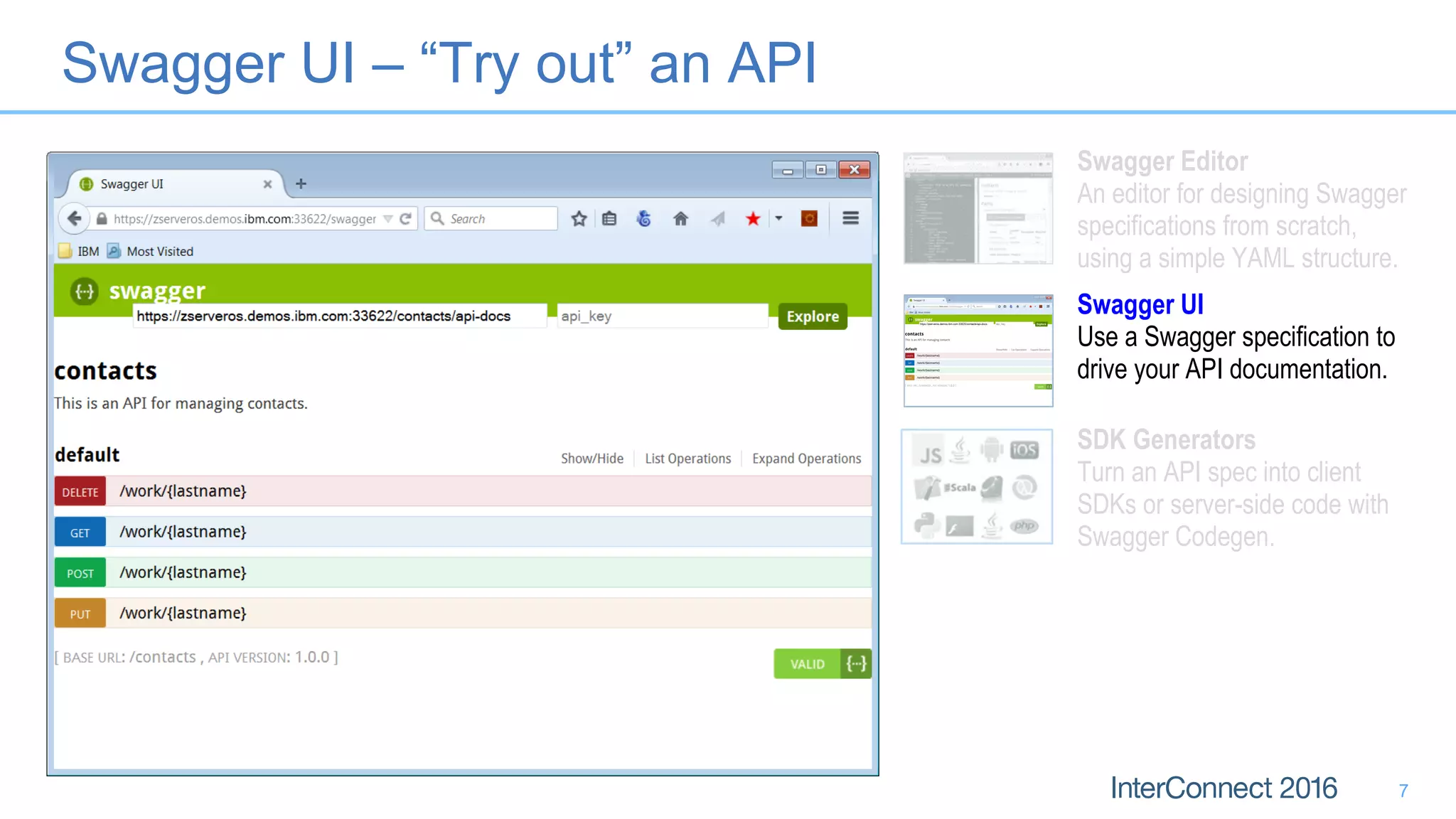Click the swagger logo icon
The height and width of the screenshot is (819, 1456).
(x=85, y=291)
